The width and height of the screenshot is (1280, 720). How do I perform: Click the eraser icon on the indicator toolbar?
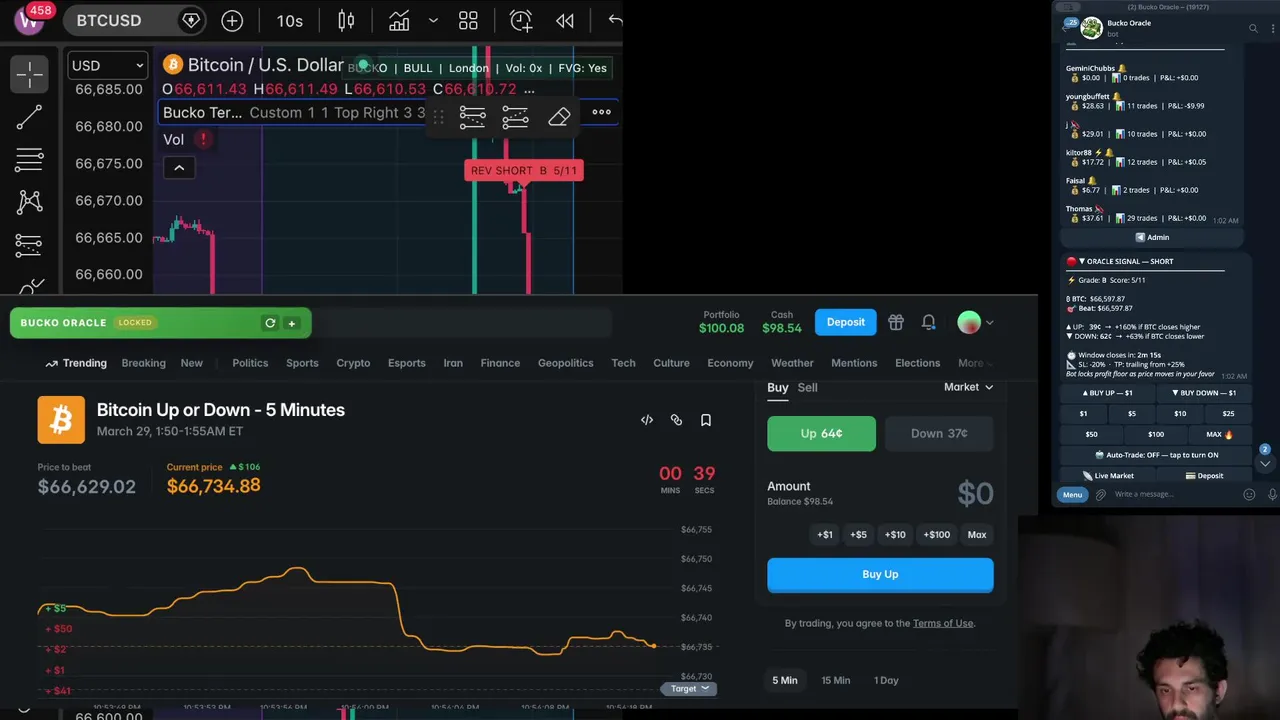tap(559, 117)
